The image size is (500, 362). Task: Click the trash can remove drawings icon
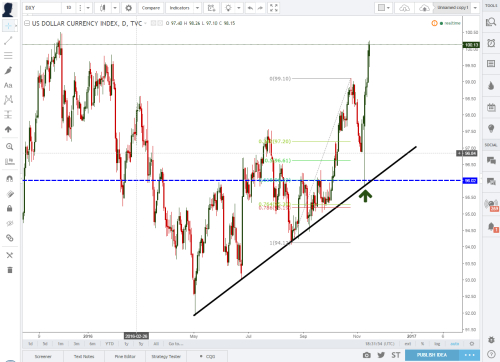point(10,270)
